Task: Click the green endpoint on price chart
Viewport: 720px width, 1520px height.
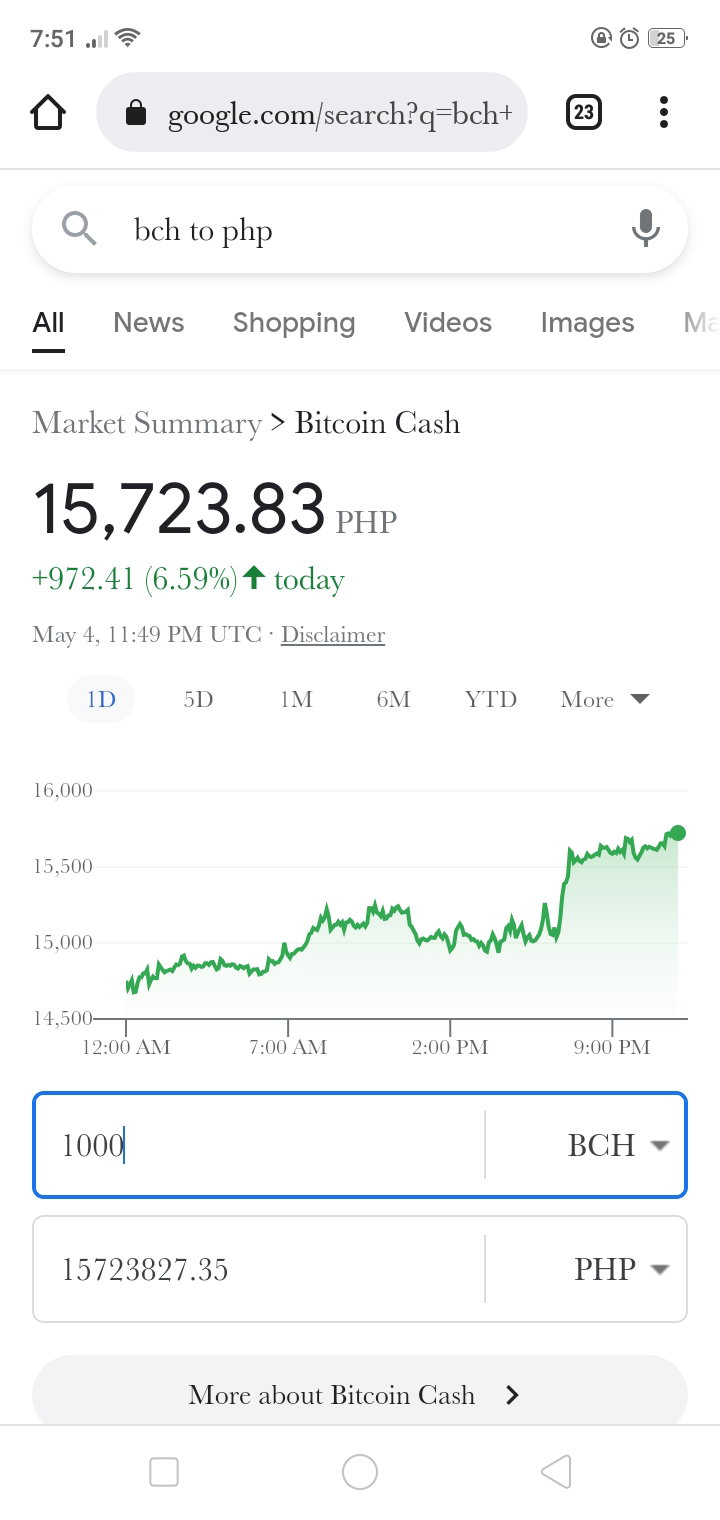Action: (x=678, y=833)
